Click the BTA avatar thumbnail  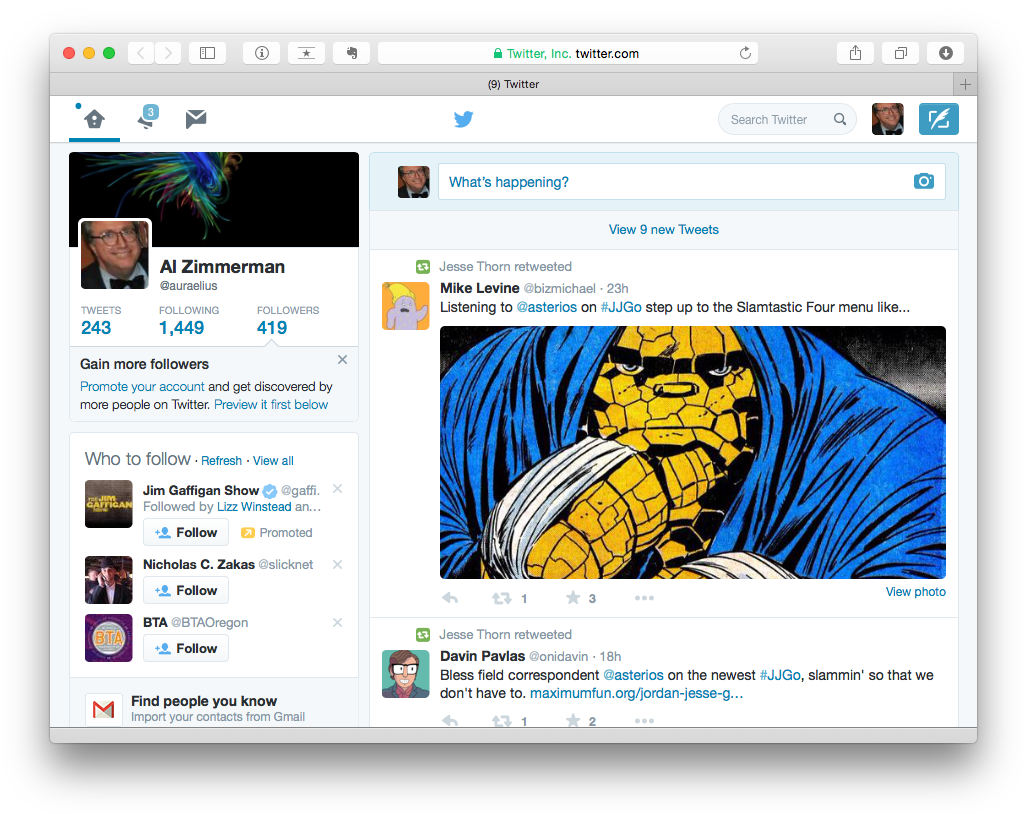coord(108,638)
